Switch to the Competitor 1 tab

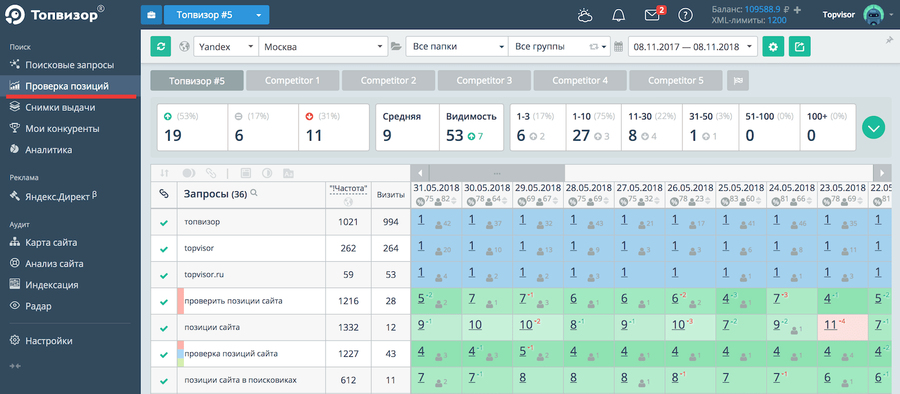coord(293,80)
